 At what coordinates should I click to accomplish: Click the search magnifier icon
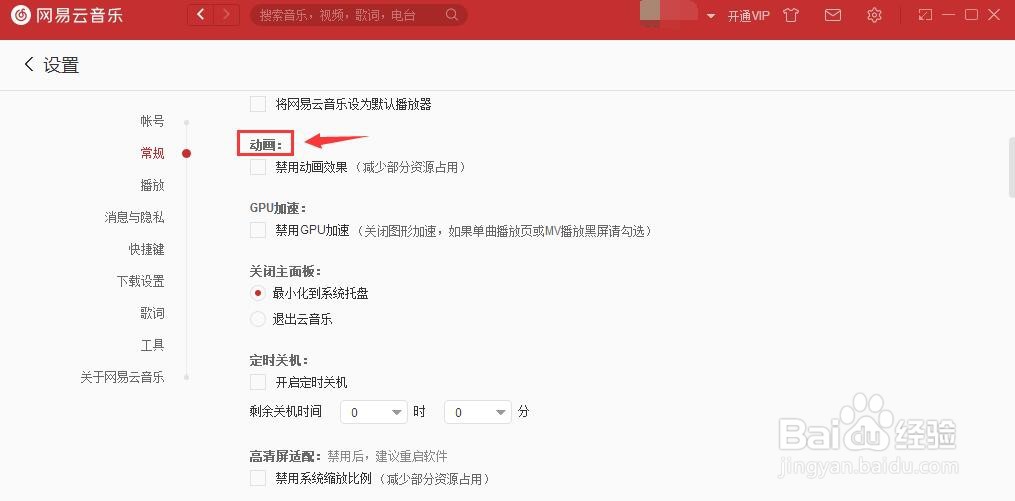pos(452,15)
